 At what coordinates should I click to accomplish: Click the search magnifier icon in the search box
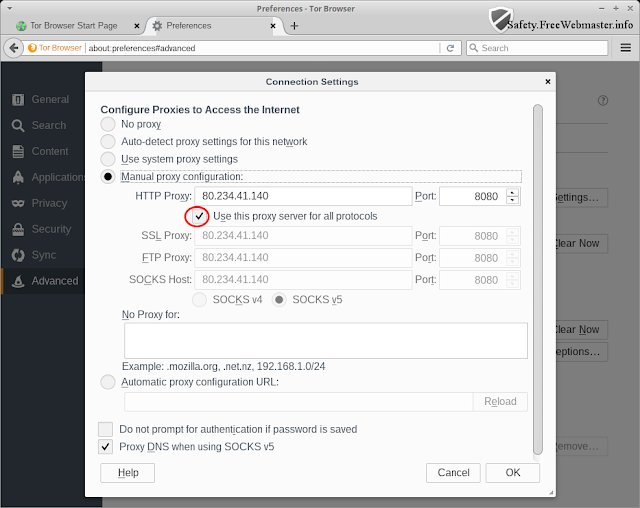click(x=473, y=48)
